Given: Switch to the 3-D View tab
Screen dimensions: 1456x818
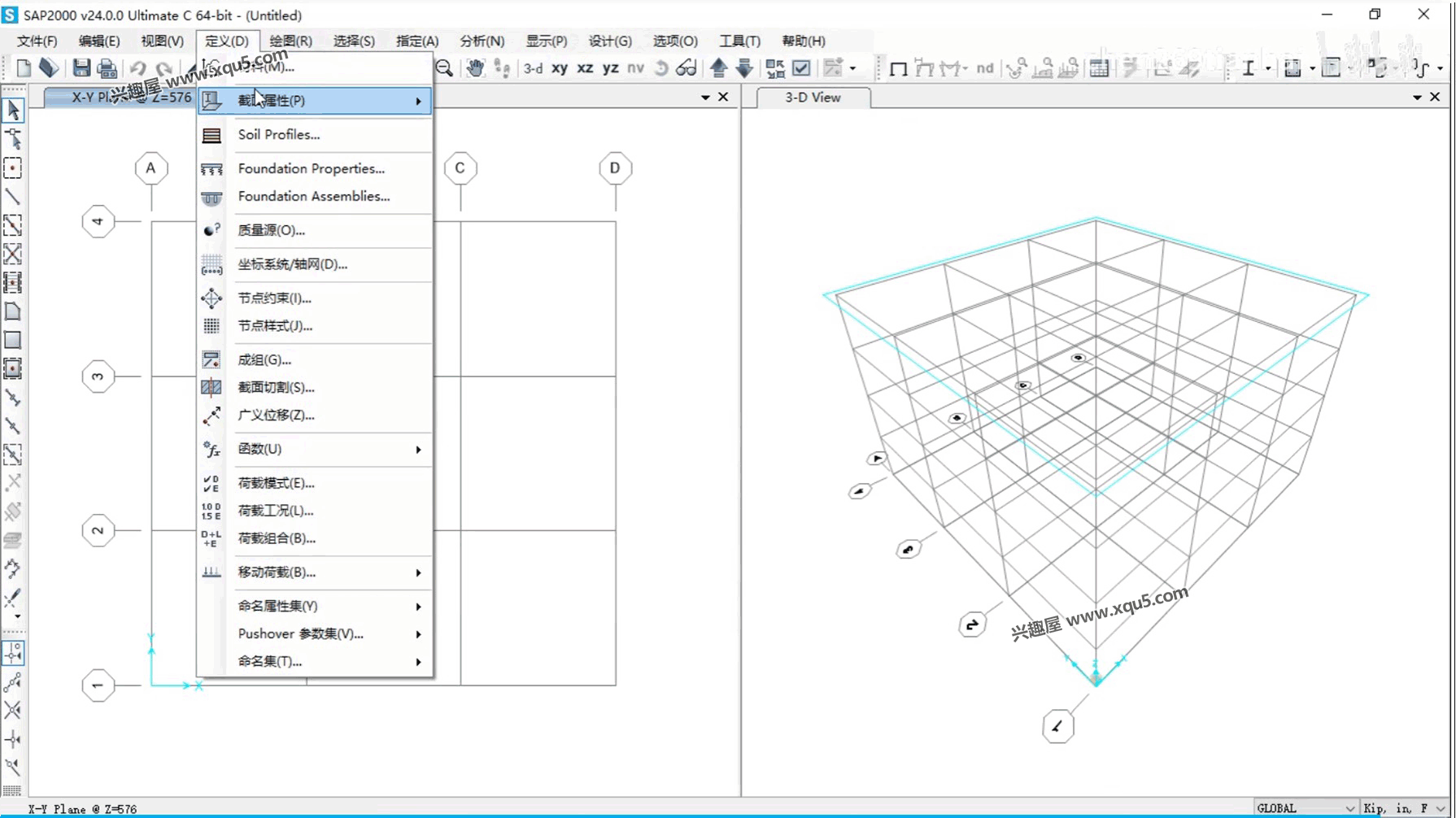Looking at the screenshot, I should (x=813, y=98).
